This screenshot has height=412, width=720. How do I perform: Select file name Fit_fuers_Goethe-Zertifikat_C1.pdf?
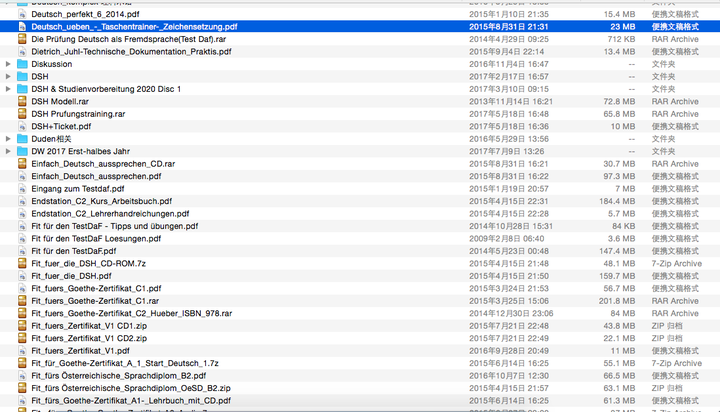click(x=96, y=288)
